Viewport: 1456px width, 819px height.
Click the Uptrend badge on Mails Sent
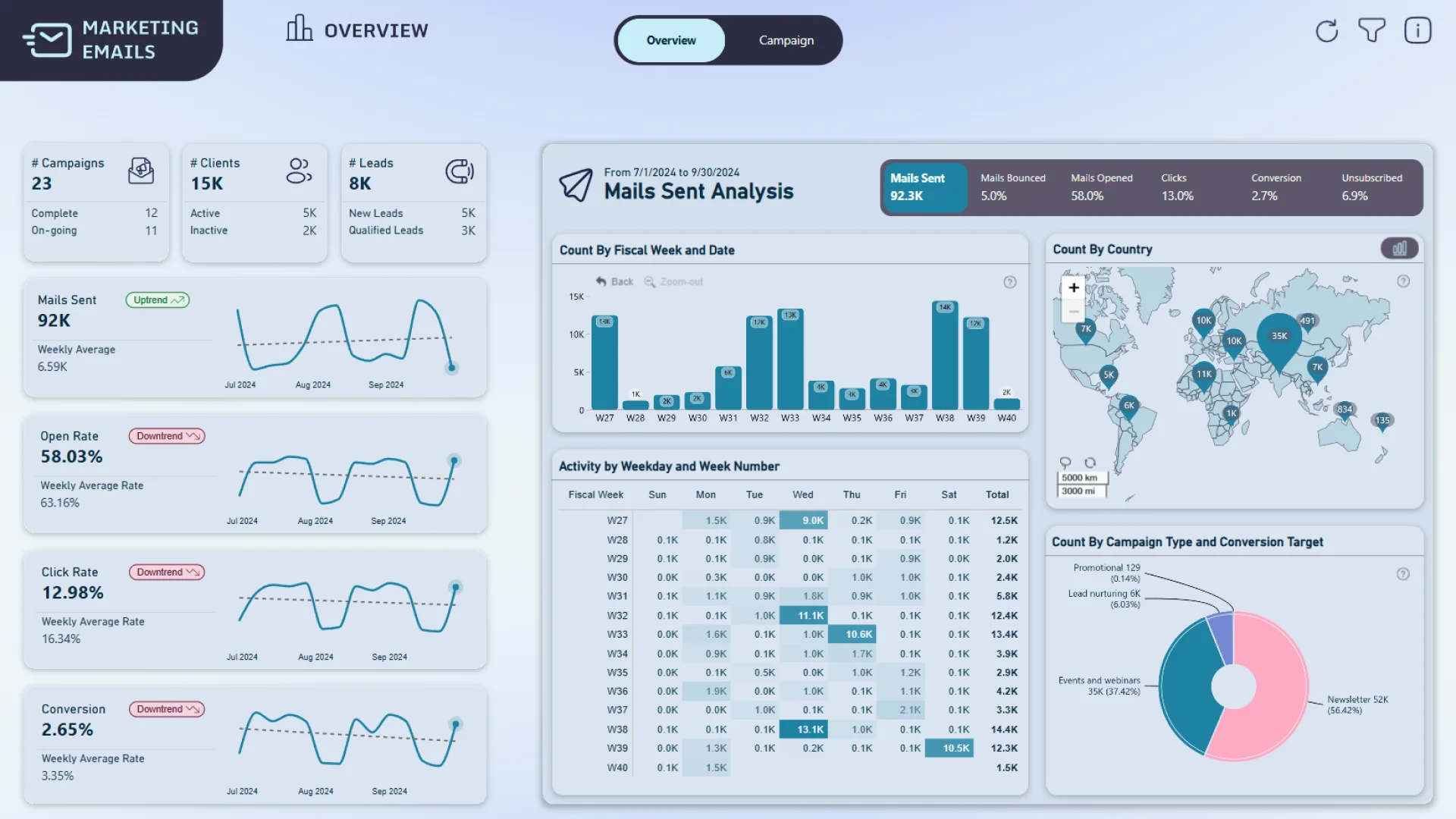[158, 300]
